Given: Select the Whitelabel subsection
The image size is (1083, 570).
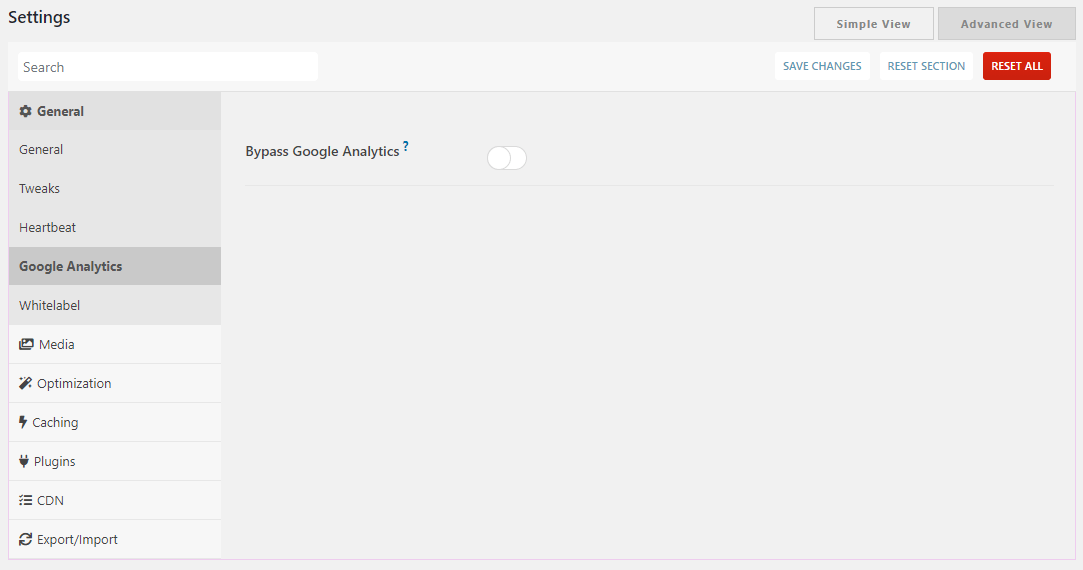Looking at the screenshot, I should point(50,305).
